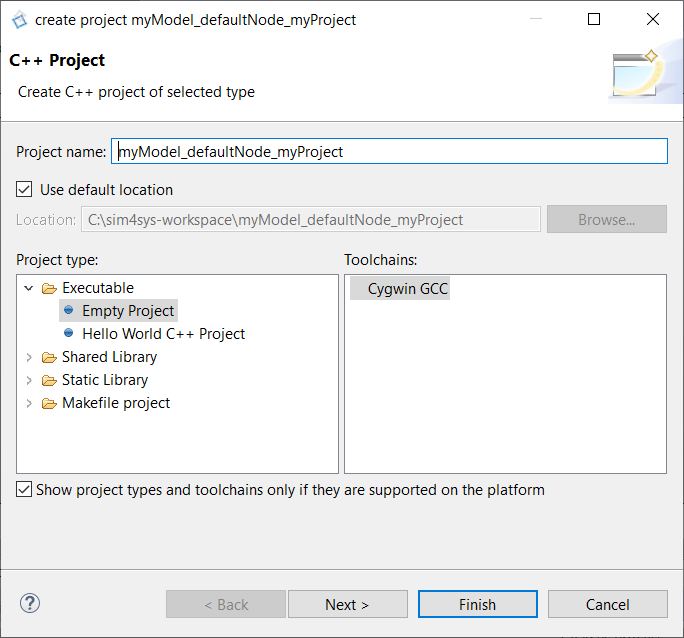Toggle Show project types only if supported checkbox
684x638 pixels.
tap(24, 489)
